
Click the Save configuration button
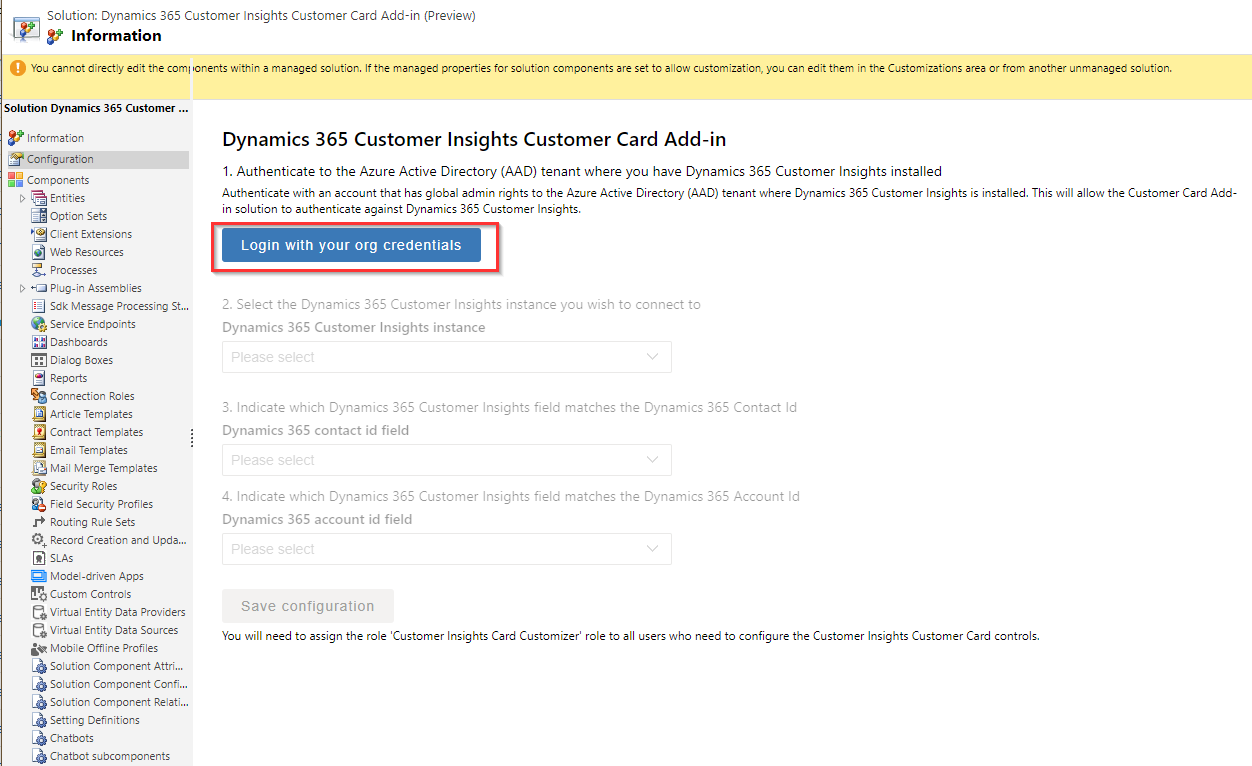click(307, 605)
